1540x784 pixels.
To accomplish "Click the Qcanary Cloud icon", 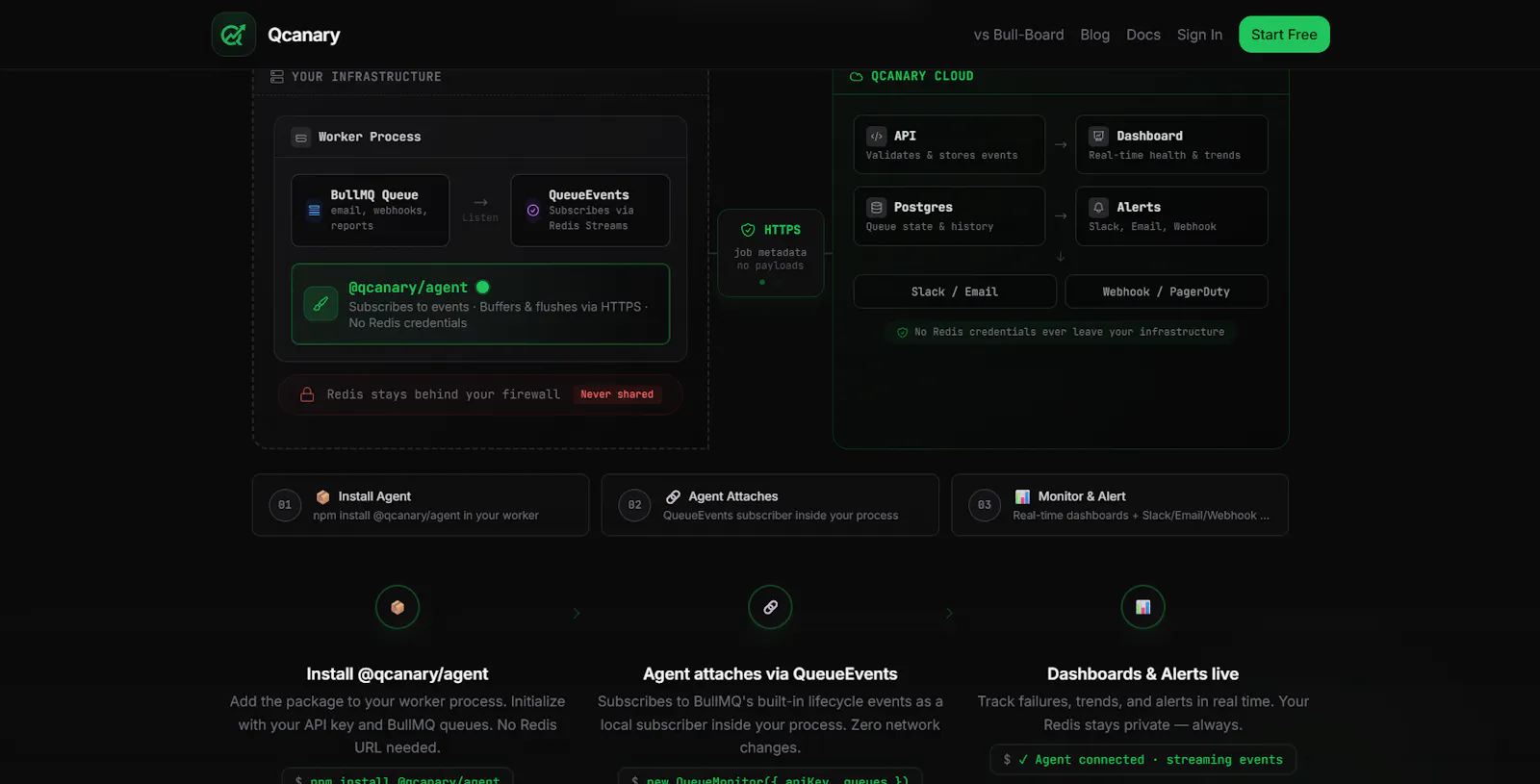I will (x=856, y=76).
